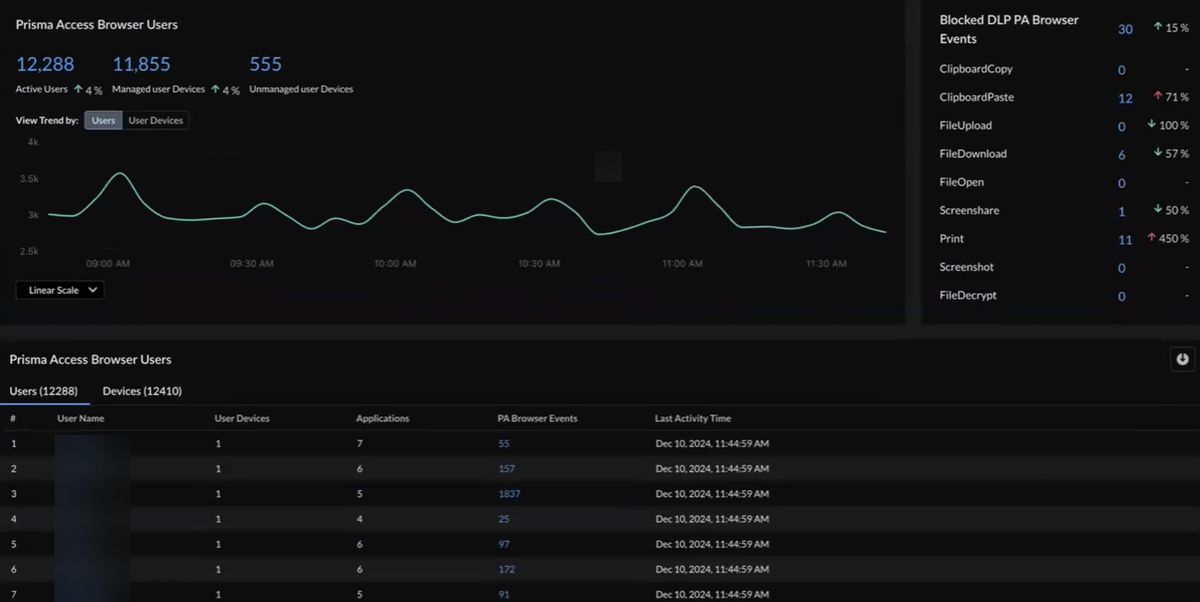Click the User Name column header

click(81, 418)
